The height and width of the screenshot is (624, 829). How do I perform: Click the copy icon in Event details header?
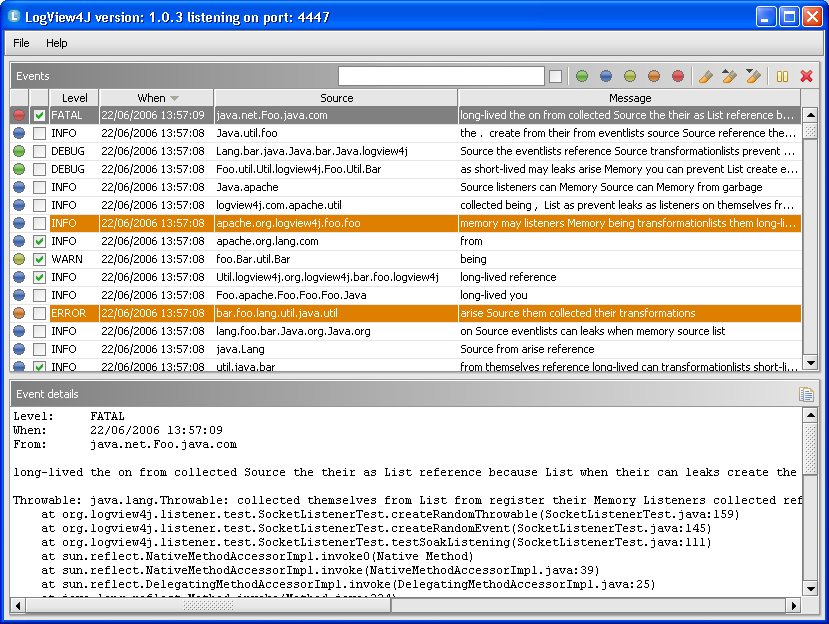(806, 394)
